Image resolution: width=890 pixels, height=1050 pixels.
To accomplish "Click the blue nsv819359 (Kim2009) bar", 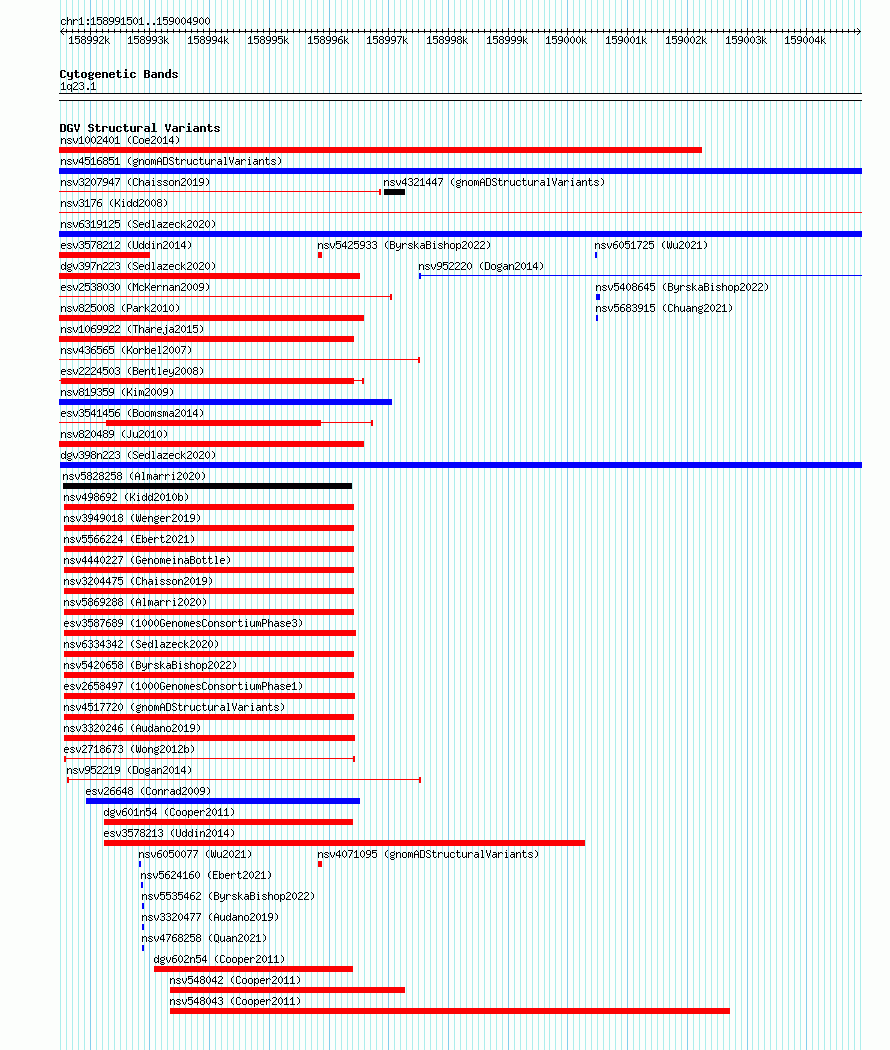I will 225,402.
